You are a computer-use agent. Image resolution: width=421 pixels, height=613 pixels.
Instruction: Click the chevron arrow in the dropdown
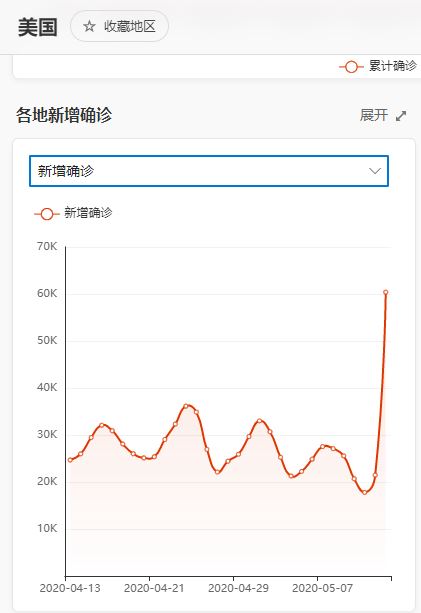pyautogui.click(x=375, y=171)
